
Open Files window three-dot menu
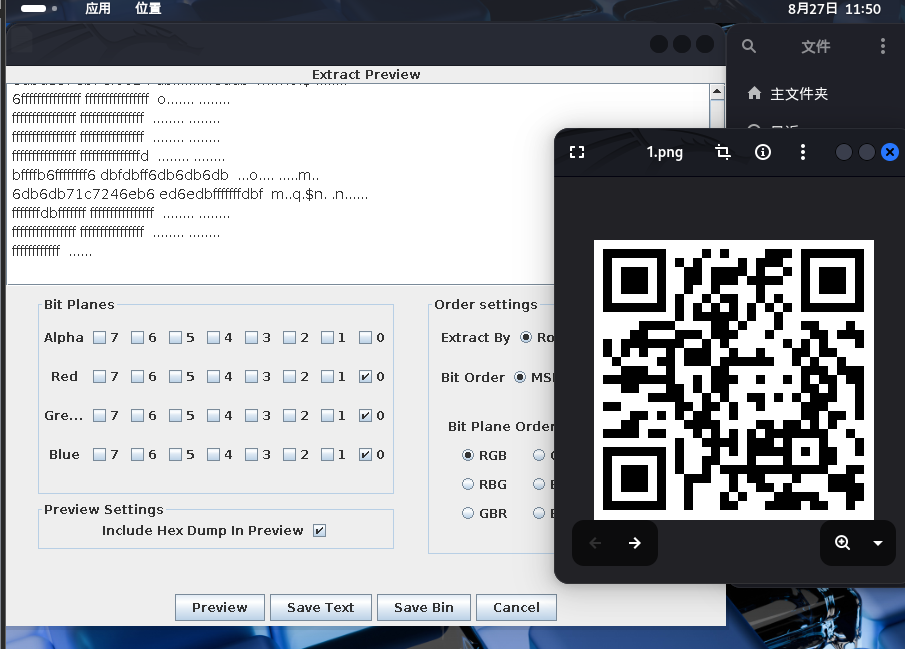coord(882,46)
